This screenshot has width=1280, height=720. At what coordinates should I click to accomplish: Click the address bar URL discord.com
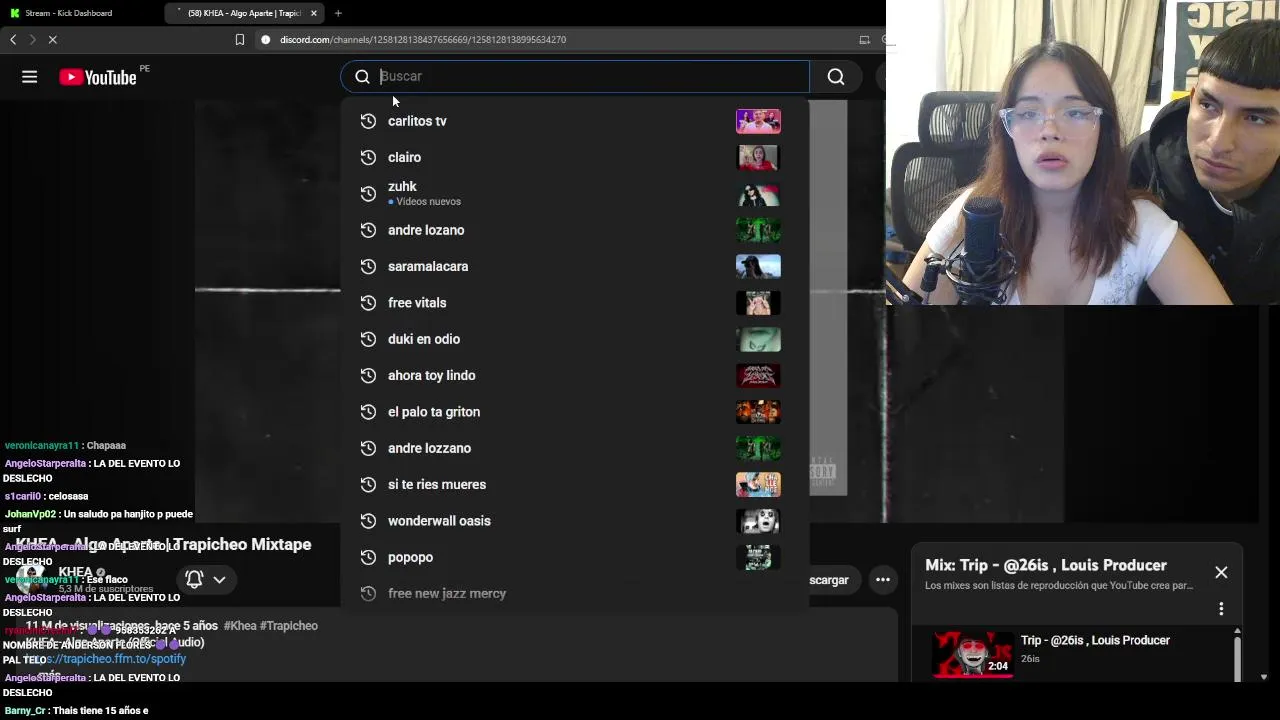pos(423,39)
